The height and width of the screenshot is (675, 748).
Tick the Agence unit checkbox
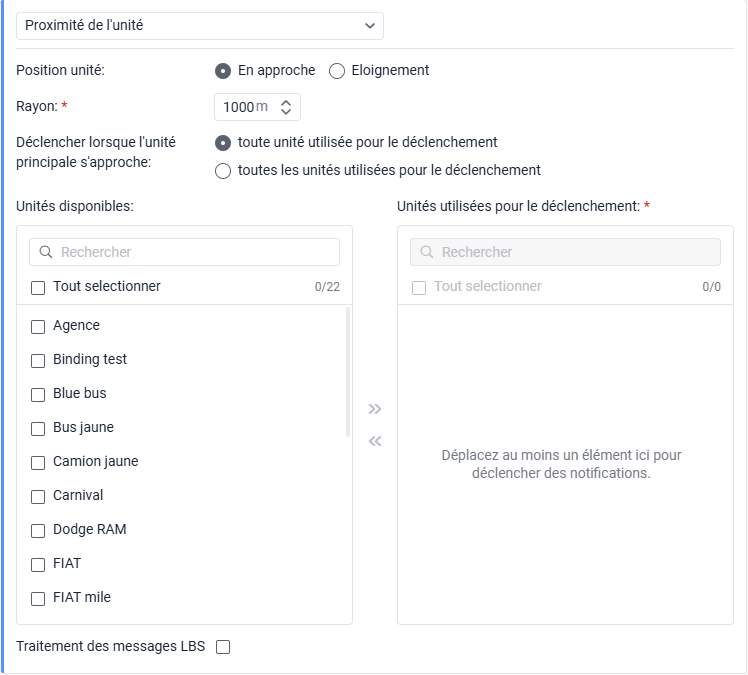38,326
